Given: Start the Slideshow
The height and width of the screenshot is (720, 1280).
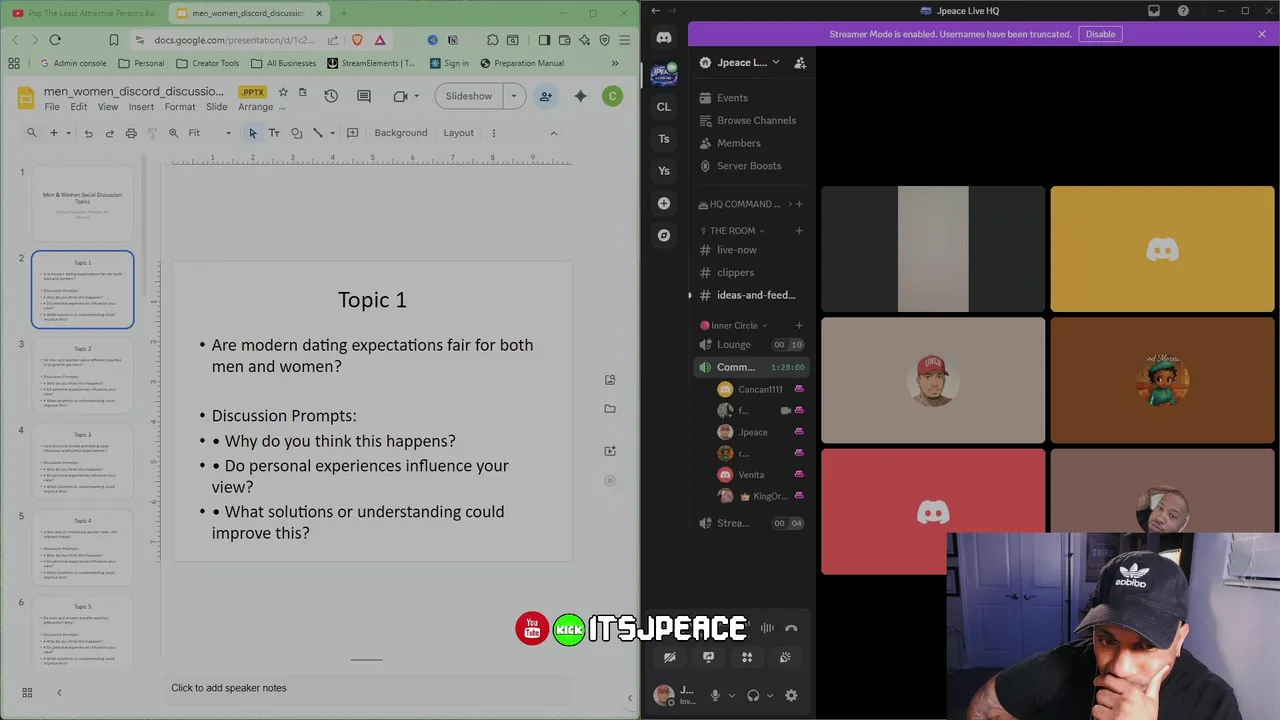Looking at the screenshot, I should [469, 96].
